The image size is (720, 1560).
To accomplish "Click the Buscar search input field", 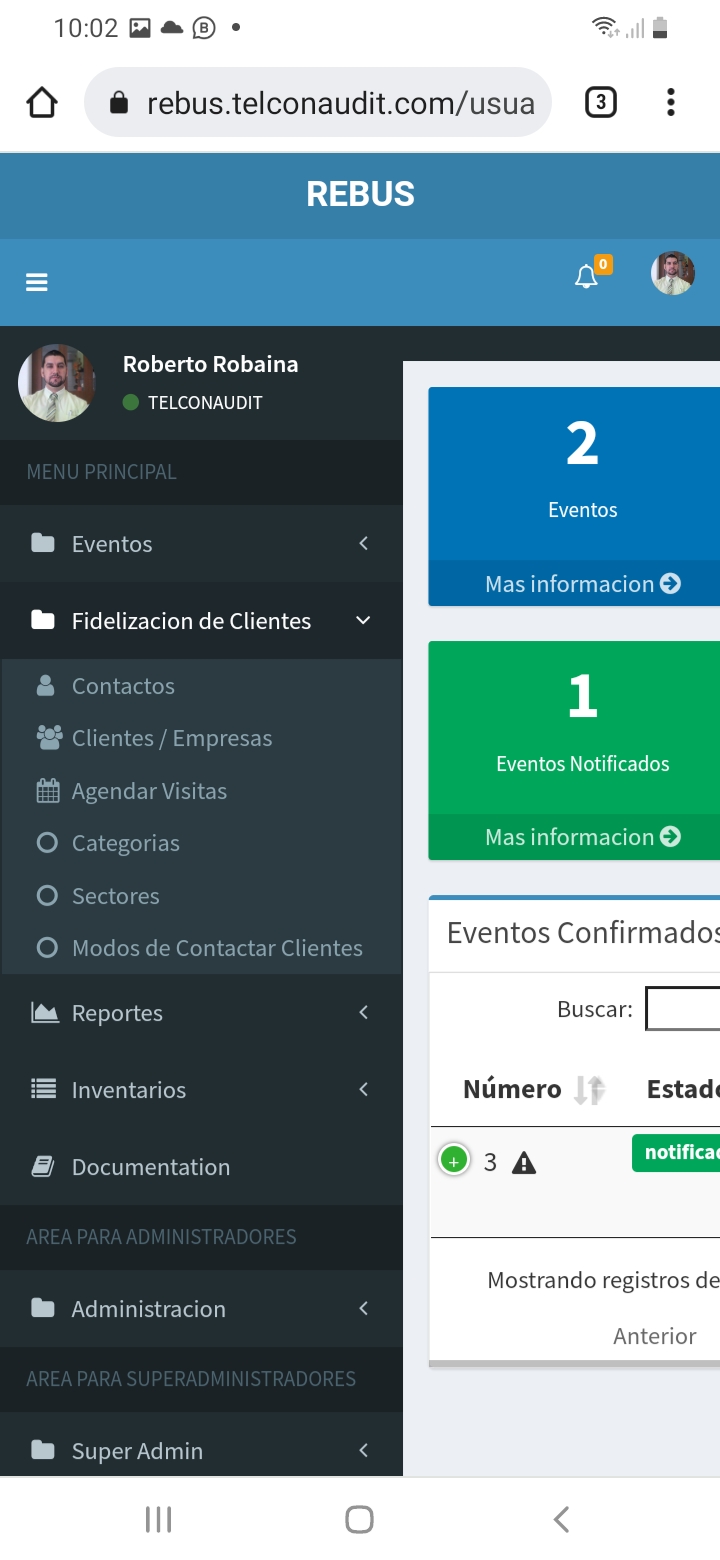I will (x=683, y=1008).
